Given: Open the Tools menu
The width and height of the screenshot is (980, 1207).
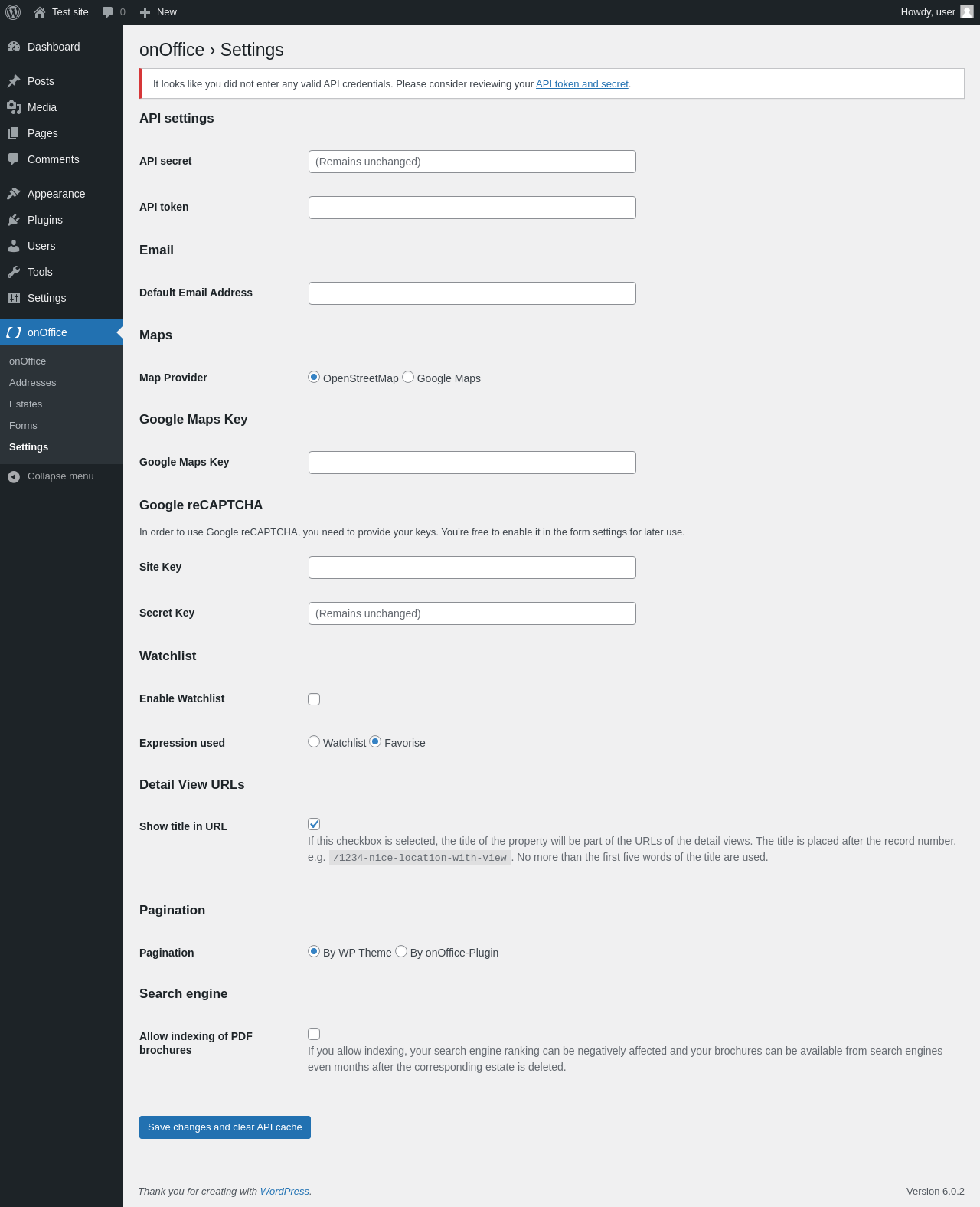Looking at the screenshot, I should pyautogui.click(x=61, y=272).
